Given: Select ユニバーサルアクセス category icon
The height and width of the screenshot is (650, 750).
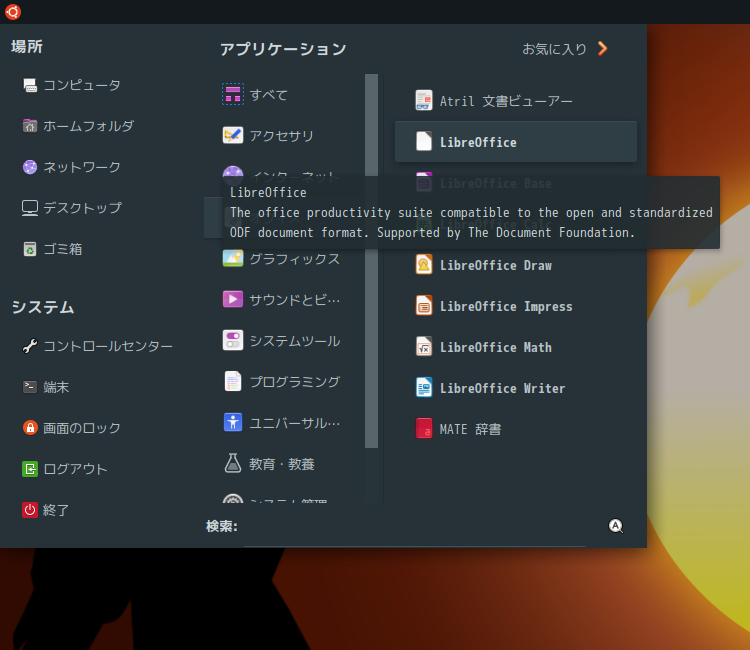Looking at the screenshot, I should point(233,422).
